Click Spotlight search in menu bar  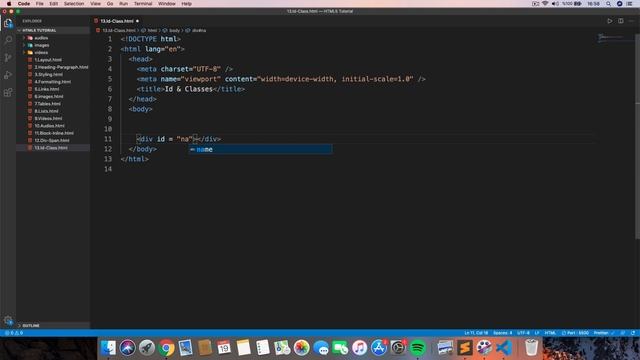point(608,4)
